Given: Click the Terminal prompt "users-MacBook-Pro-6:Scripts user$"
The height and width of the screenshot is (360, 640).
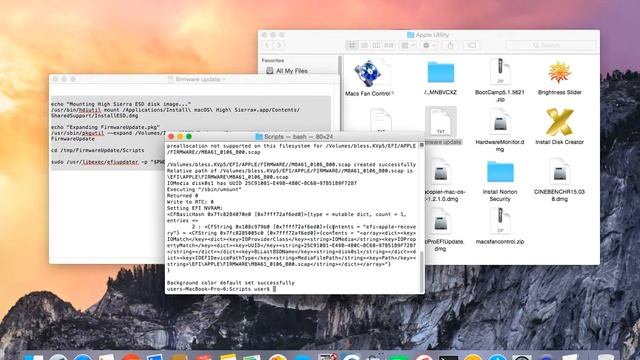Looking at the screenshot, I should pos(218,289).
